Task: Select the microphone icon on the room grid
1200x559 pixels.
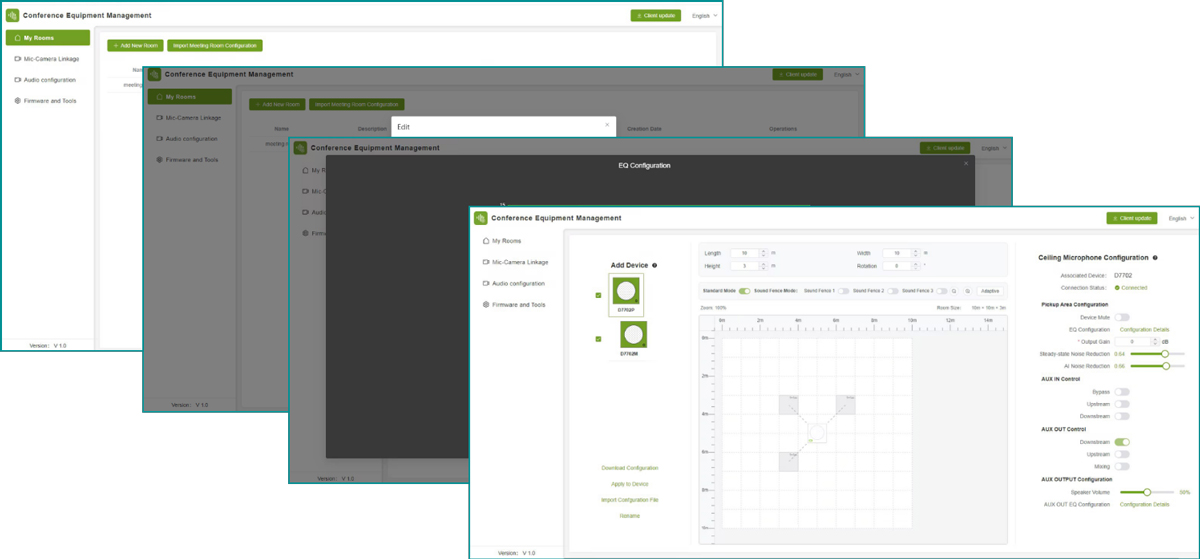Action: pos(817,433)
